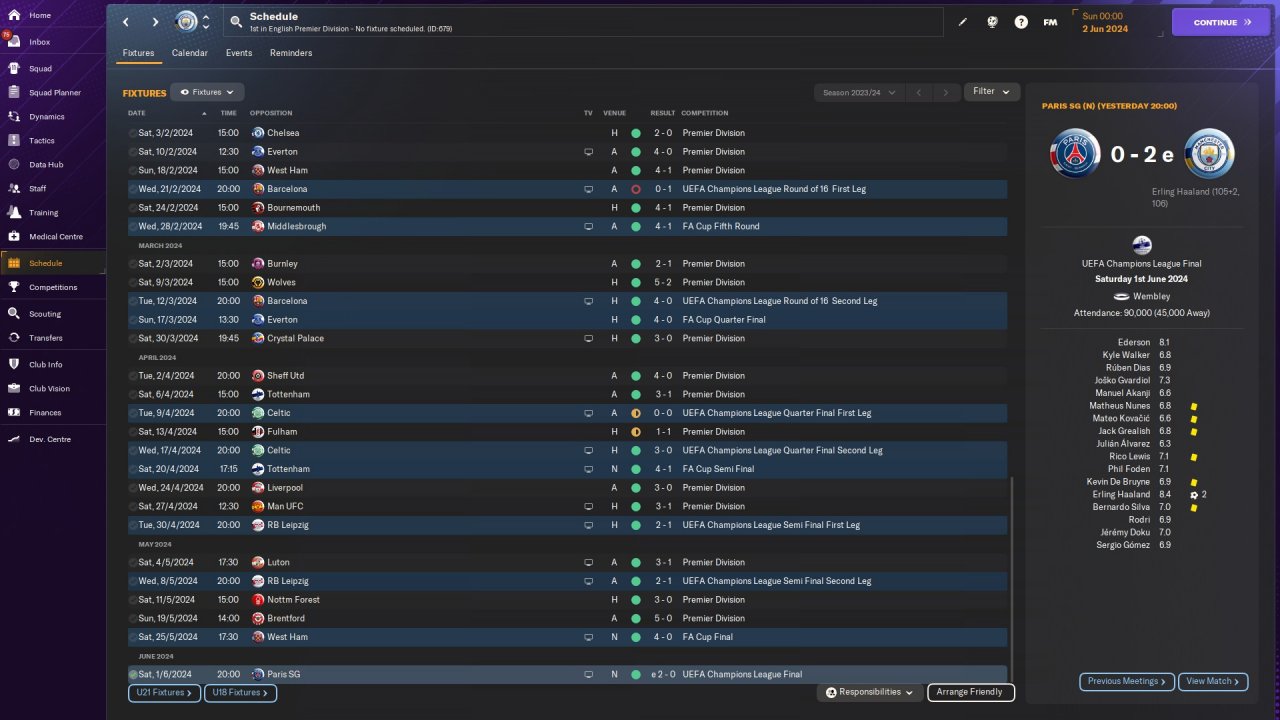Image resolution: width=1280 pixels, height=720 pixels.
Task: Tick the circle on the Sat 13/4/2024 Fulham row
Action: [133, 432]
